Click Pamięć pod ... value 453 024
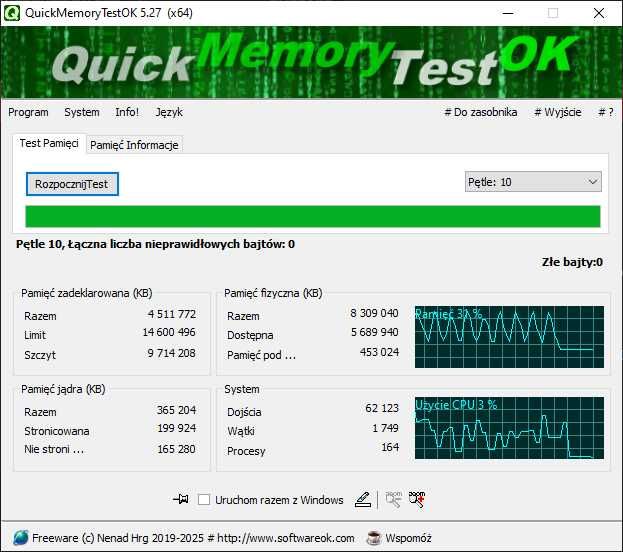The image size is (623, 552). [x=379, y=352]
